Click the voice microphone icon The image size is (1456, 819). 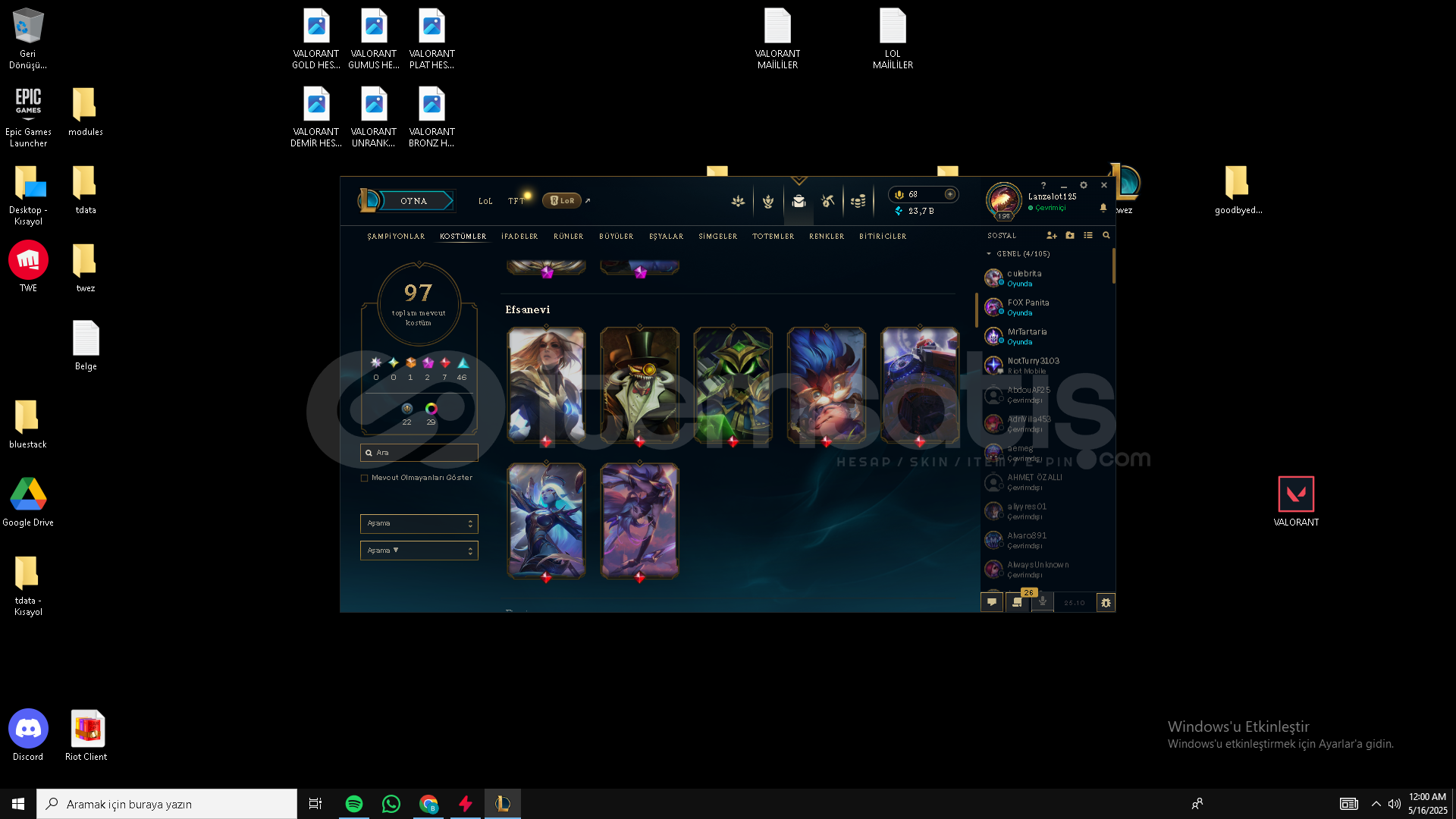1043,602
